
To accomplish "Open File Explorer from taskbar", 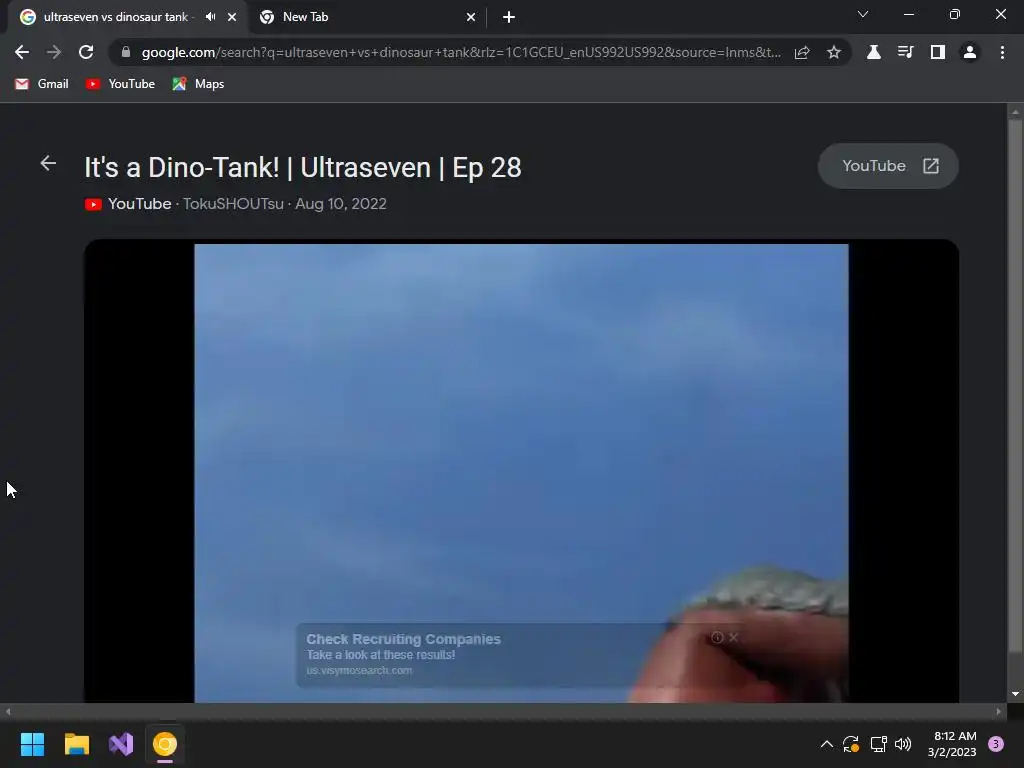I will pyautogui.click(x=76, y=744).
